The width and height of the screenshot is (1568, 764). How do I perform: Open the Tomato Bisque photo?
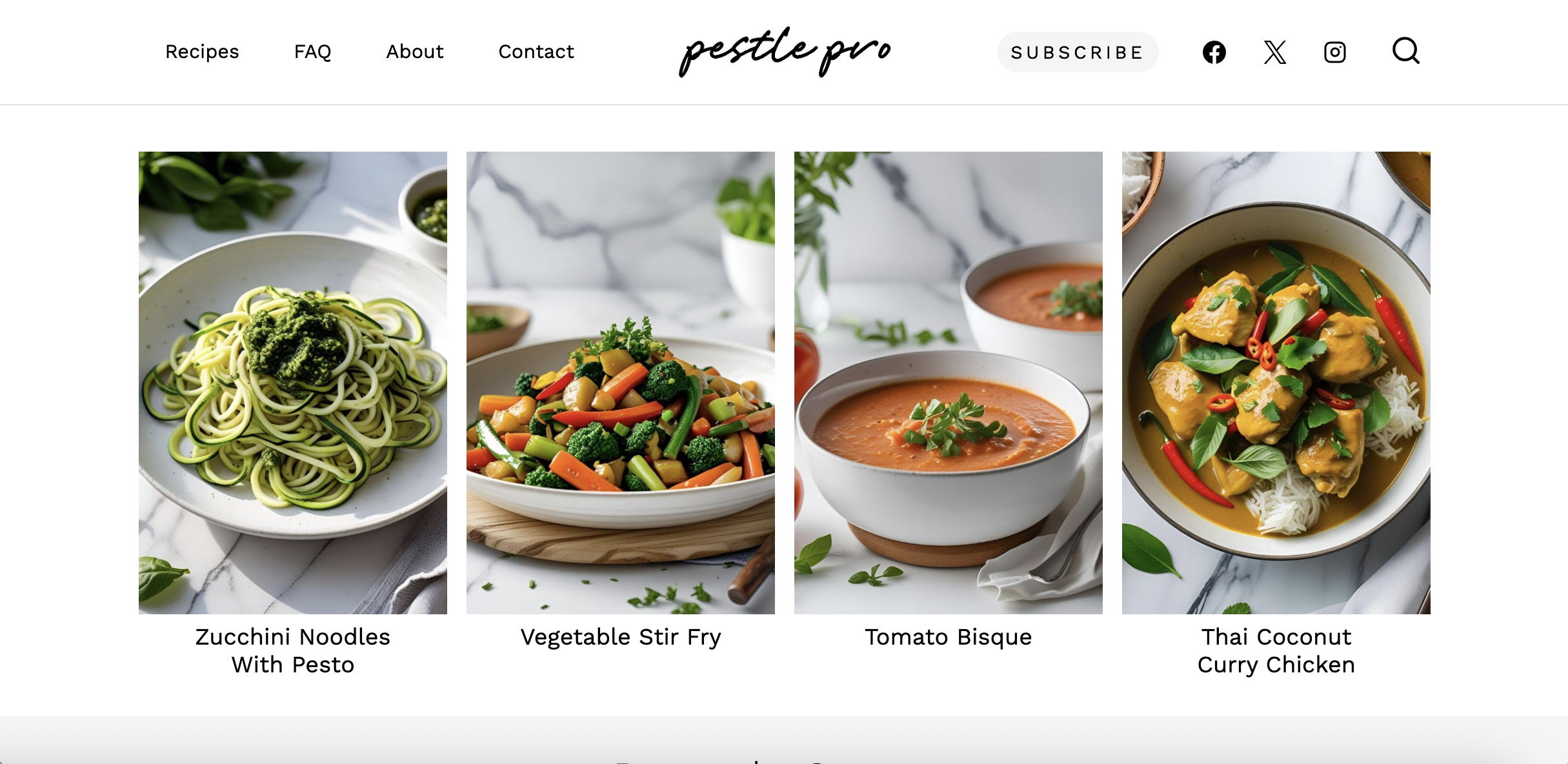pos(949,383)
